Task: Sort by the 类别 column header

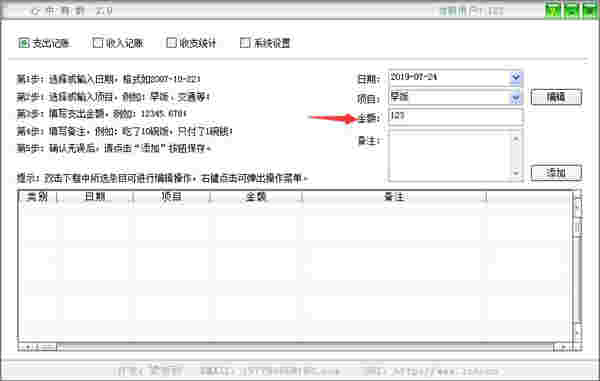Action: pyautogui.click(x=38, y=197)
